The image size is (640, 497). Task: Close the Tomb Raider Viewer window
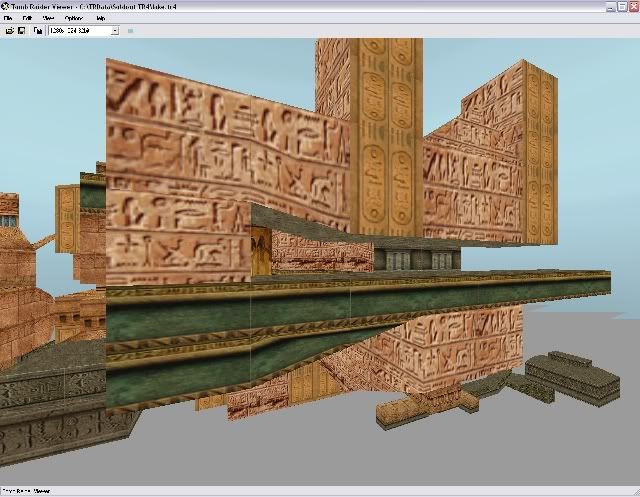click(x=634, y=7)
